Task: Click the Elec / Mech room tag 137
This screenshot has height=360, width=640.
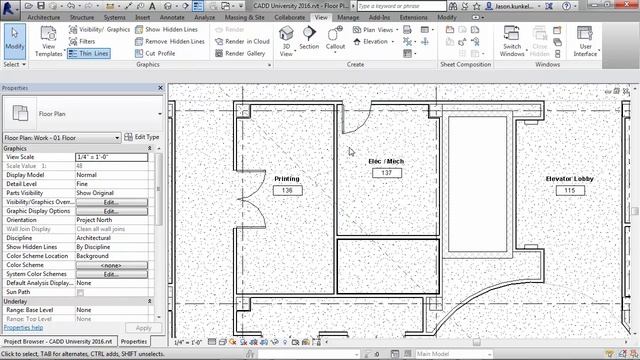Action: 387,173
